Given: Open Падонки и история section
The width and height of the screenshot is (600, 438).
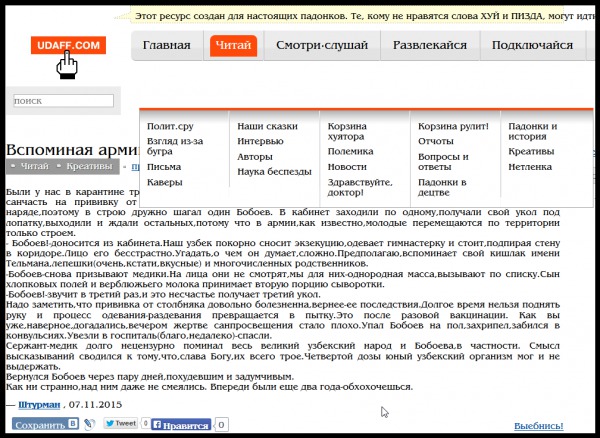Looking at the screenshot, I should coord(532,131).
